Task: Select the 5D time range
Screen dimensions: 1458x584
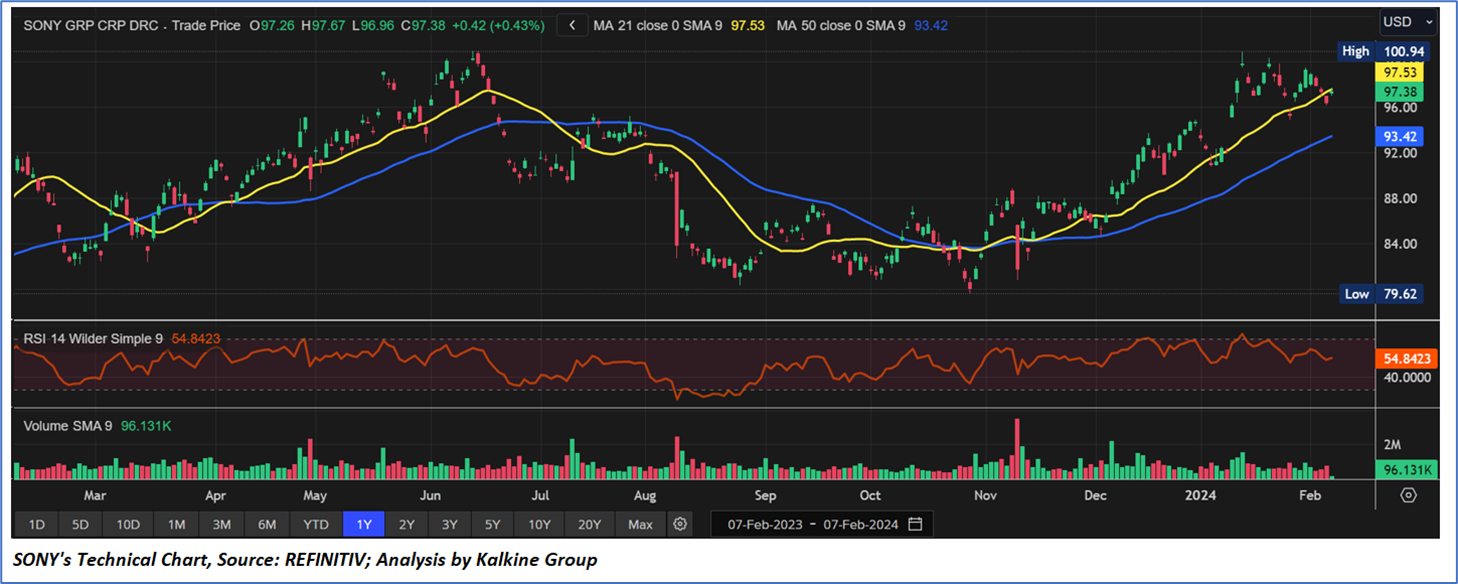Action: point(81,524)
